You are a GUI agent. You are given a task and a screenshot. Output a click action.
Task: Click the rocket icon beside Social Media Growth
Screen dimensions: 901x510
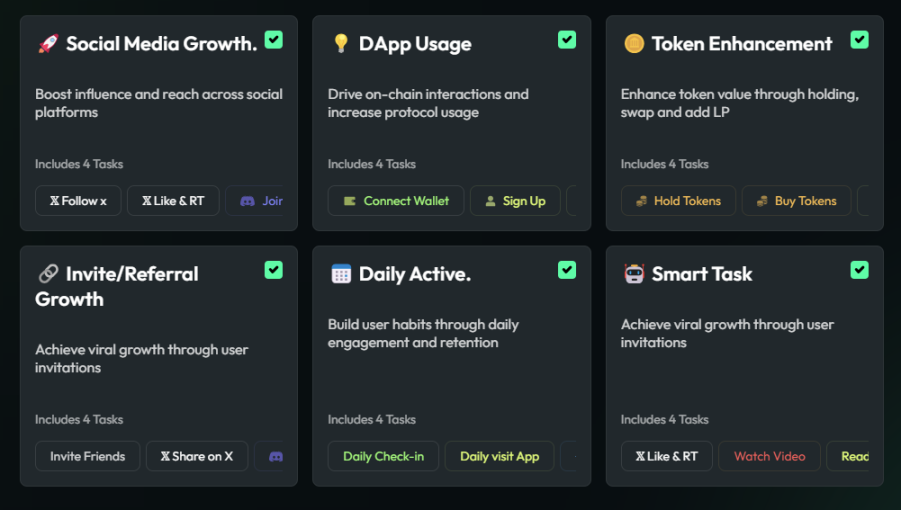[47, 44]
